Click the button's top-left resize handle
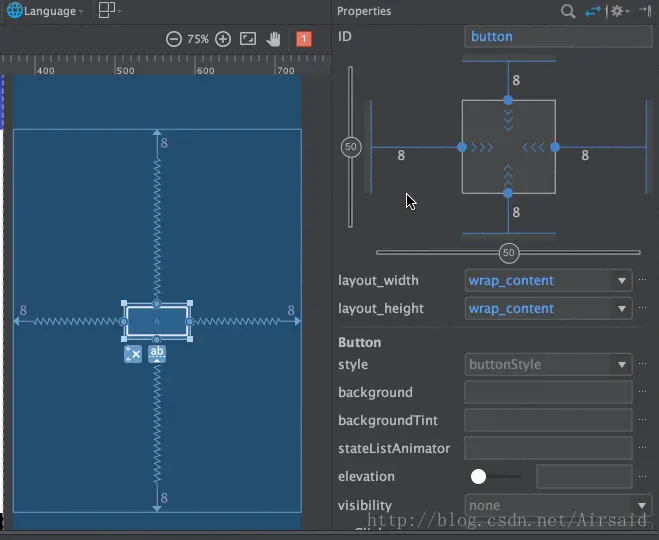Screen dimensions: 659x540 point(124,303)
